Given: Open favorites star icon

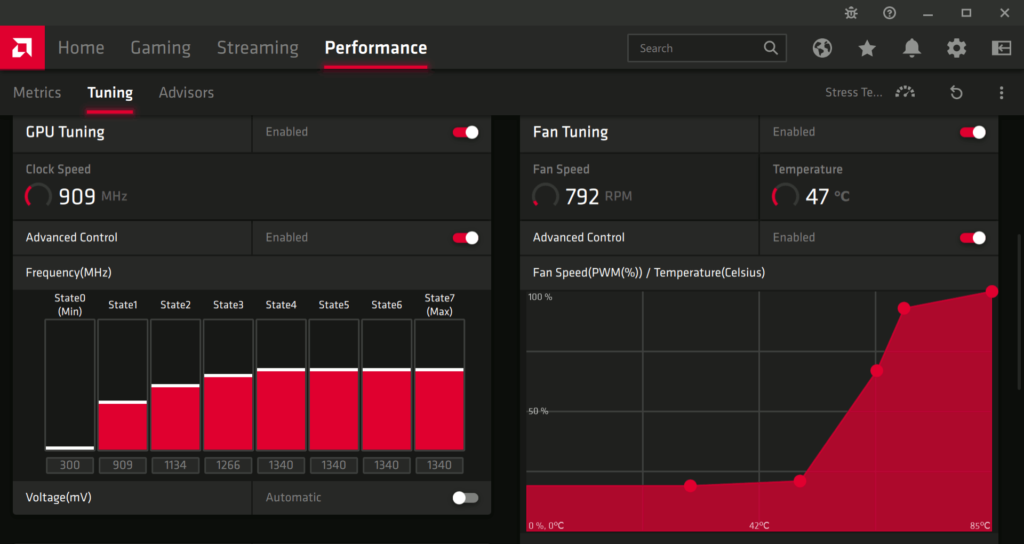Looking at the screenshot, I should pos(867,48).
